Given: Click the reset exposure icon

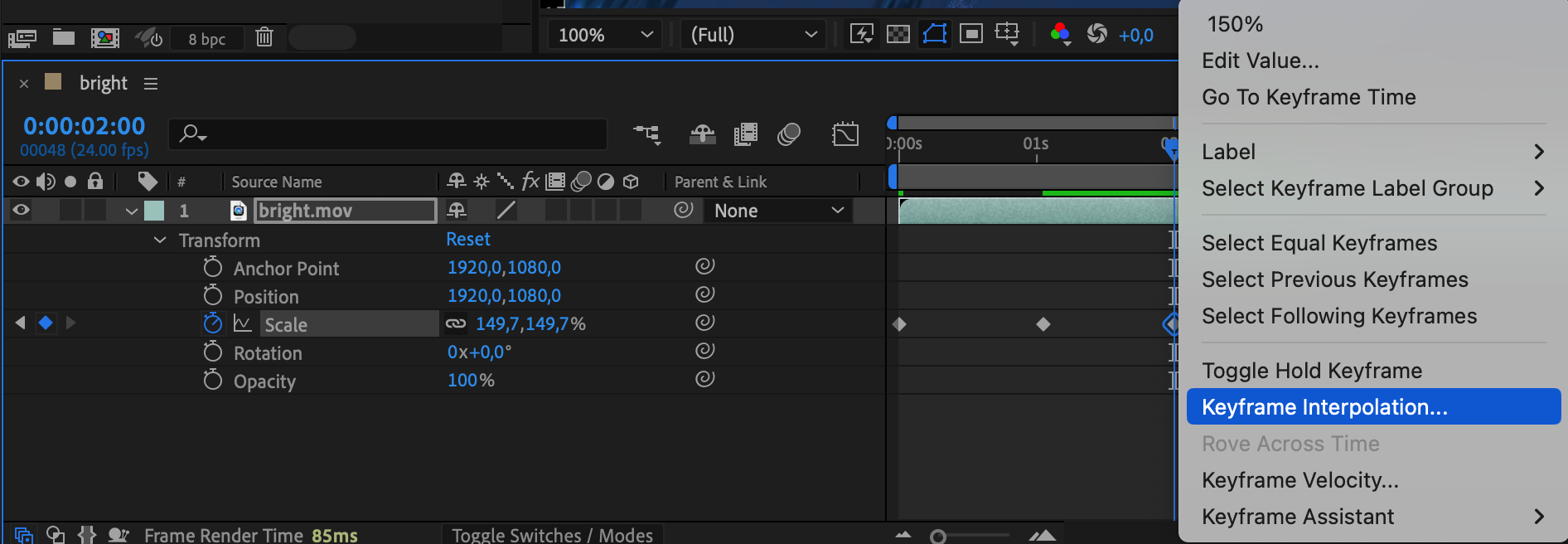Looking at the screenshot, I should [x=1096, y=34].
